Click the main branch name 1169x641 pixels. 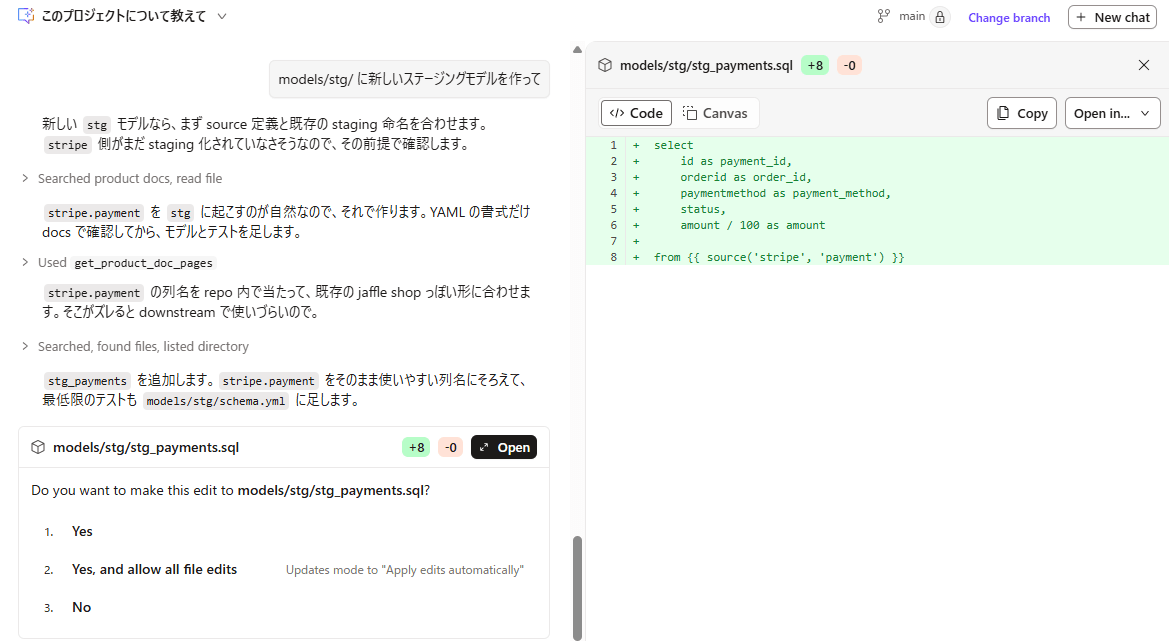click(x=912, y=16)
